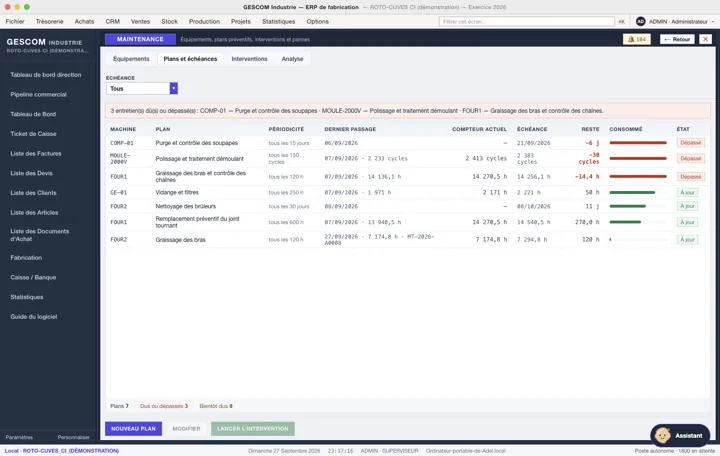Select the Vidange et filtres plan
The width and height of the screenshot is (720, 456).
[177, 192]
